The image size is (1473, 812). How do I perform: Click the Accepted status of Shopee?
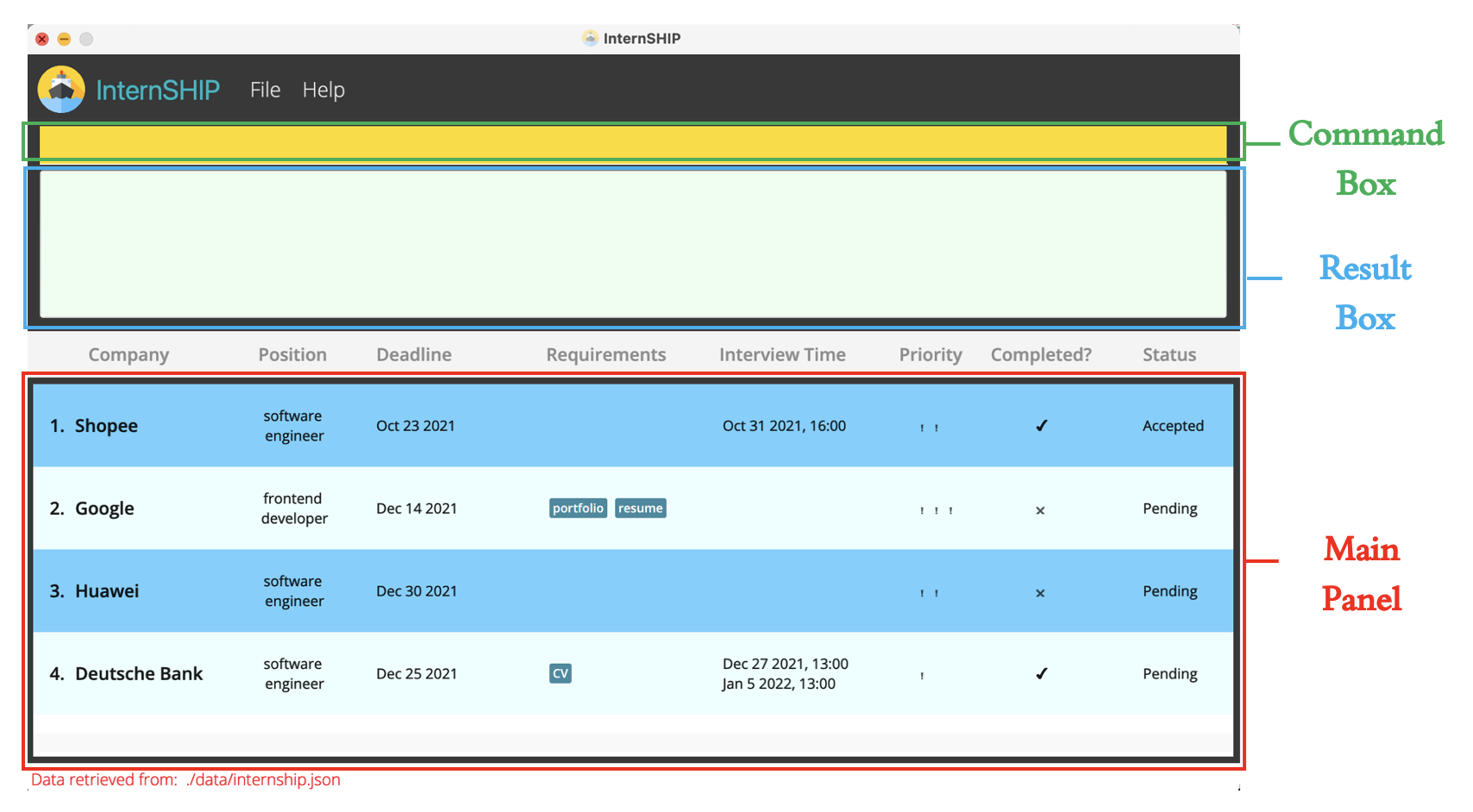point(1173,426)
